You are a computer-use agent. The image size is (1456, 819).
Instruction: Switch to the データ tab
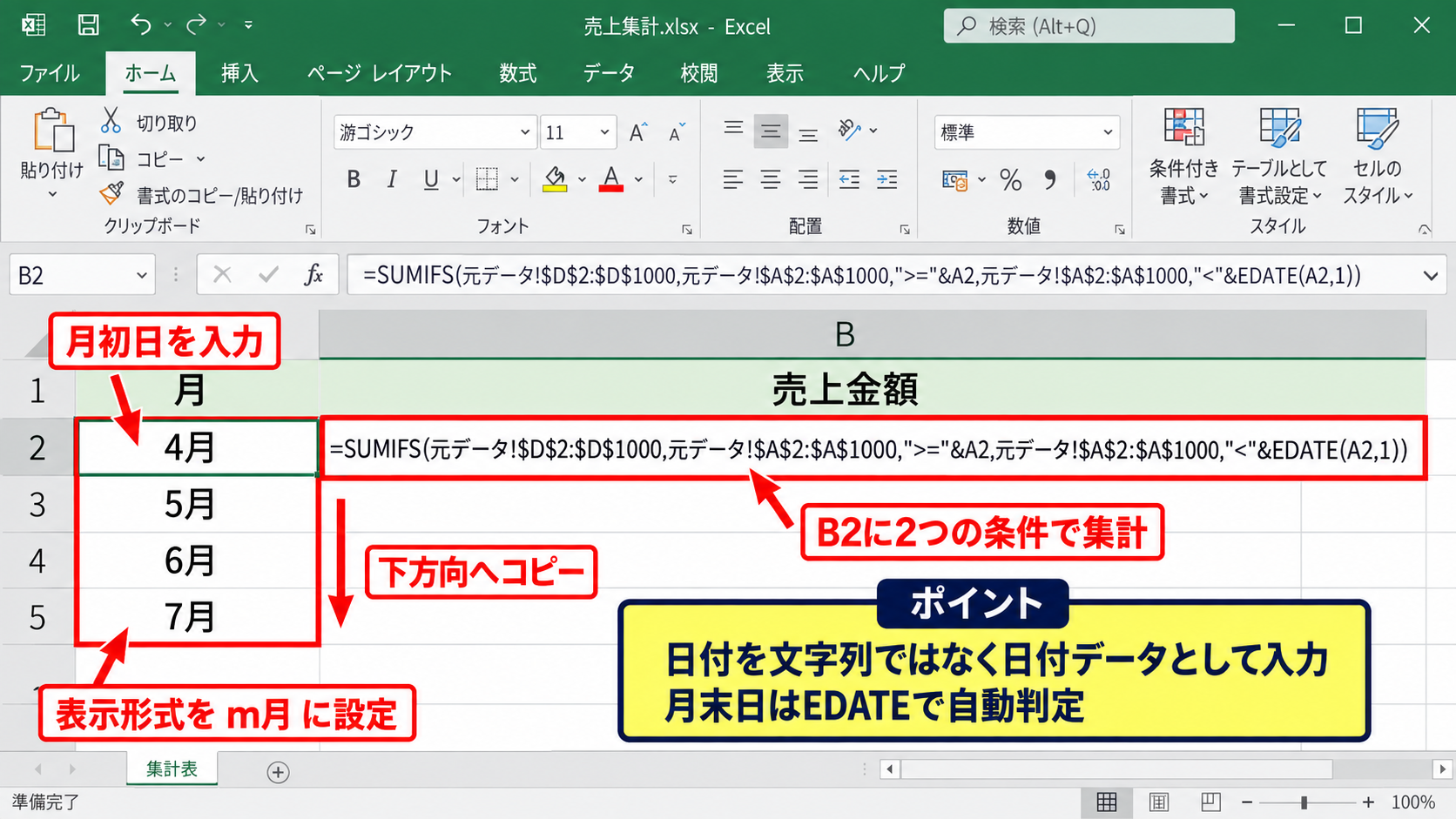[609, 73]
